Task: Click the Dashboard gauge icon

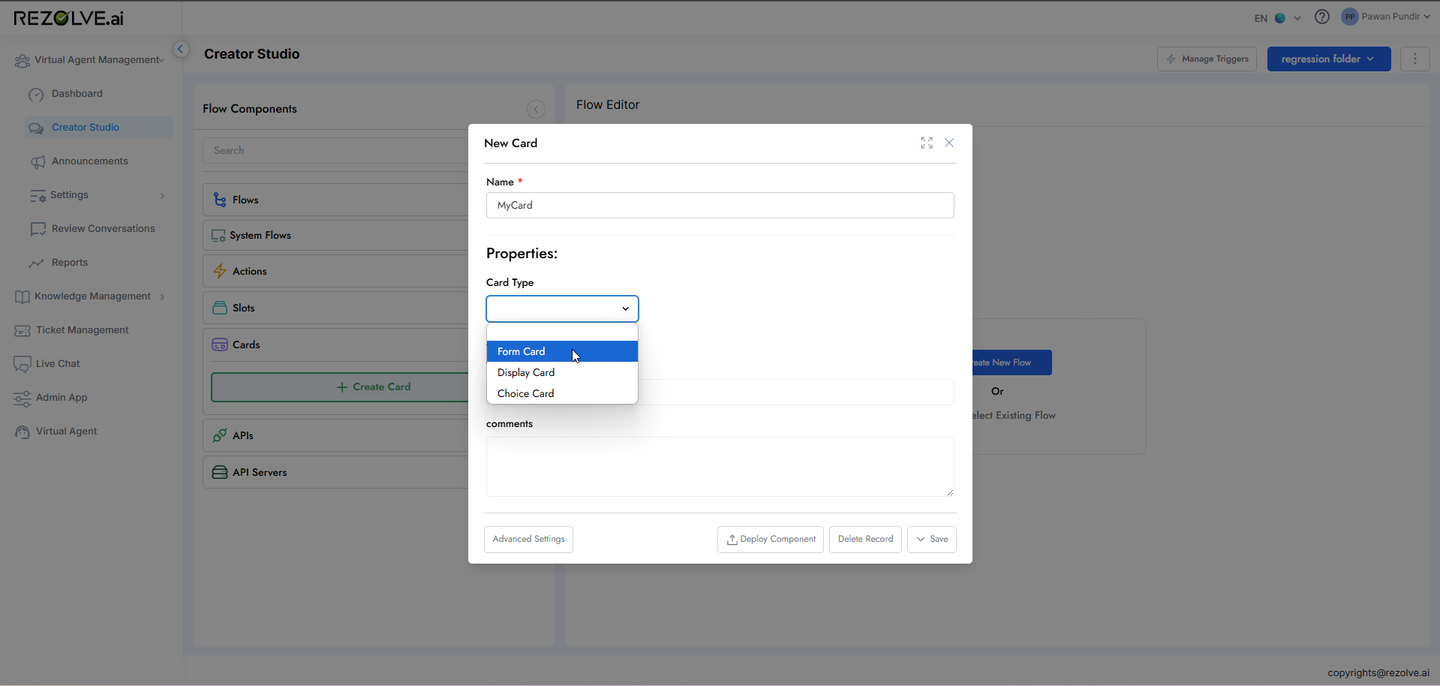Action: tap(37, 94)
